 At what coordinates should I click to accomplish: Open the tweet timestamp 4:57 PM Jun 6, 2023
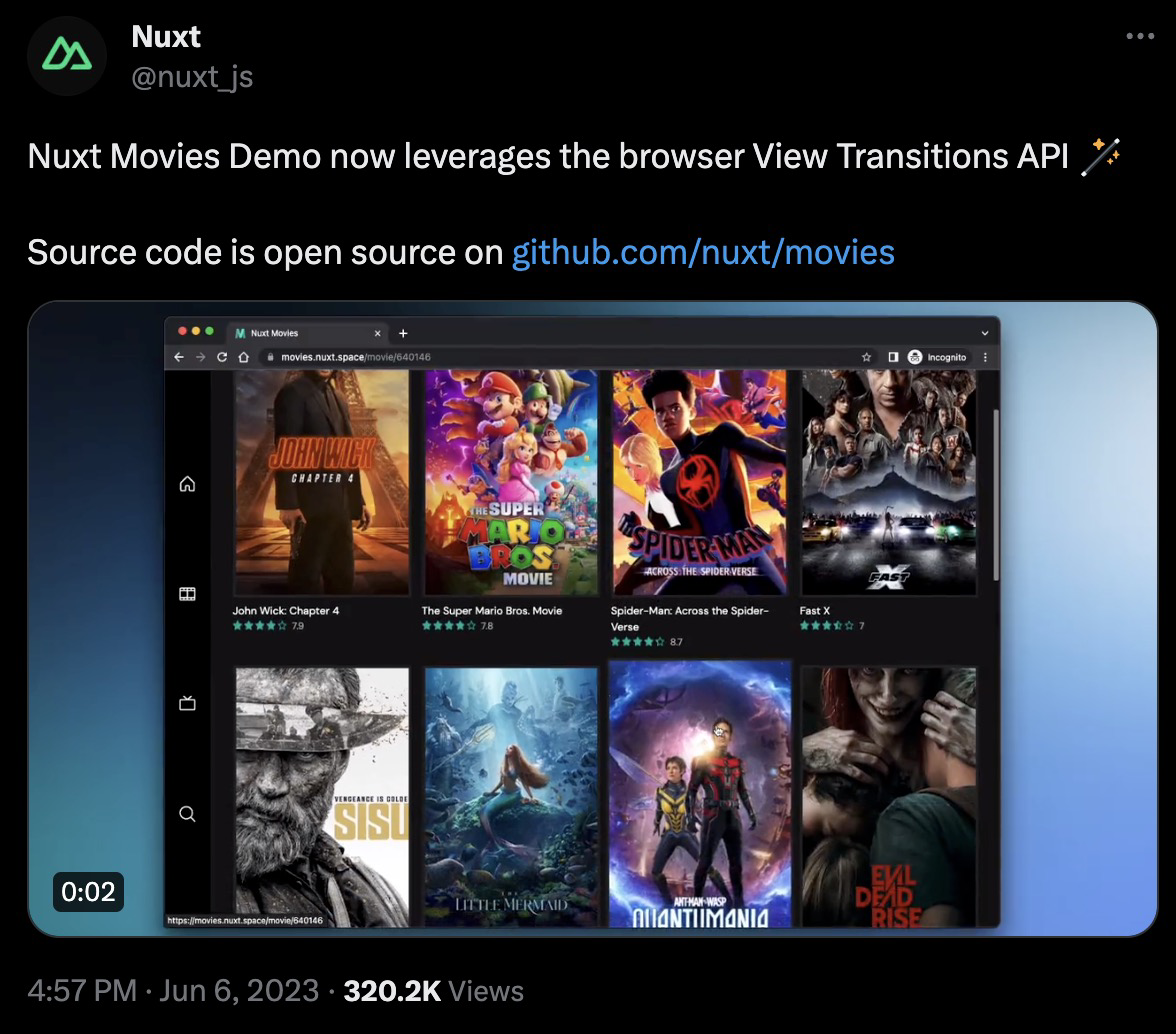(173, 991)
